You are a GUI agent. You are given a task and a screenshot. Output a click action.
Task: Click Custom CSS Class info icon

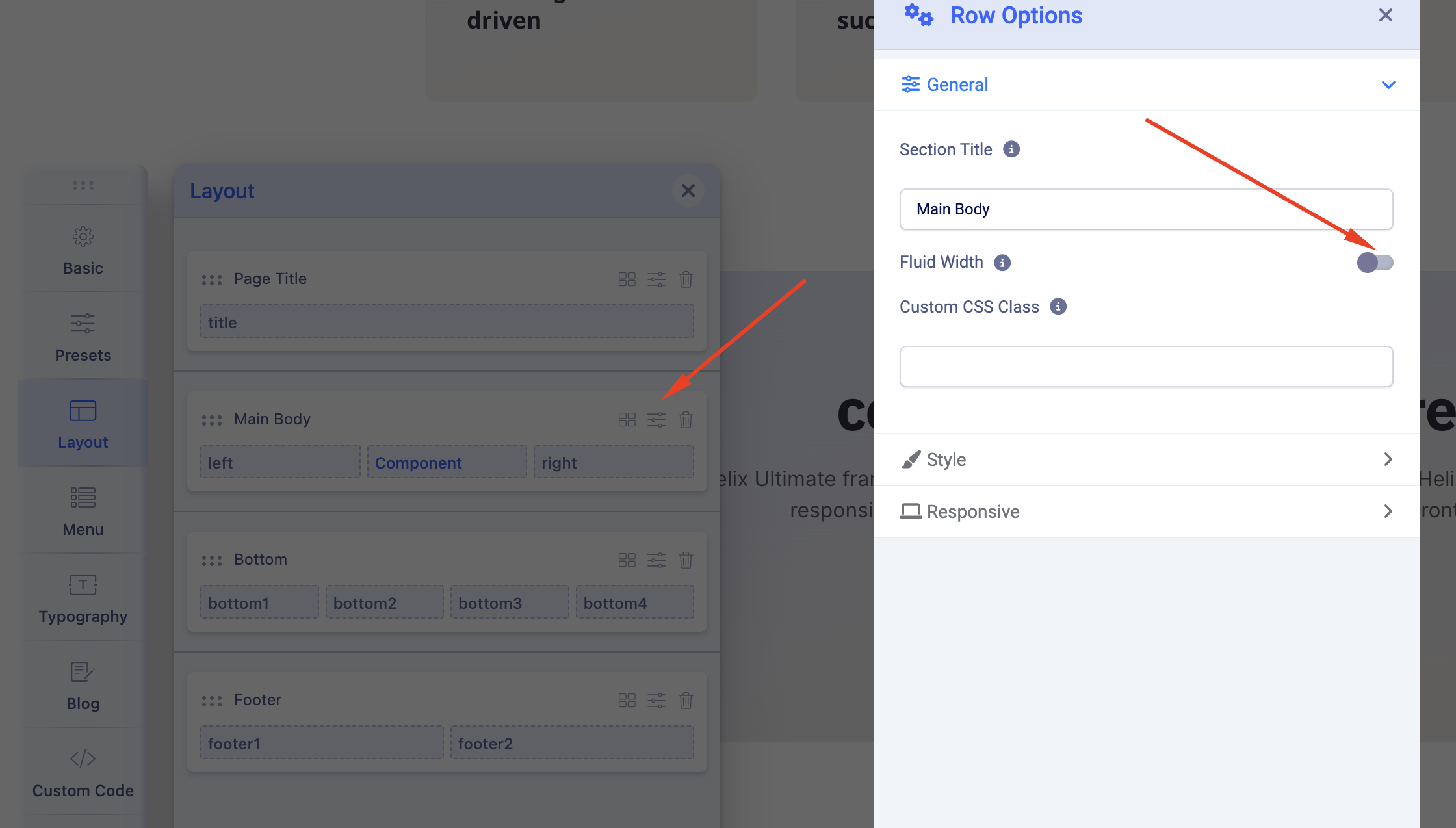[x=1058, y=307]
